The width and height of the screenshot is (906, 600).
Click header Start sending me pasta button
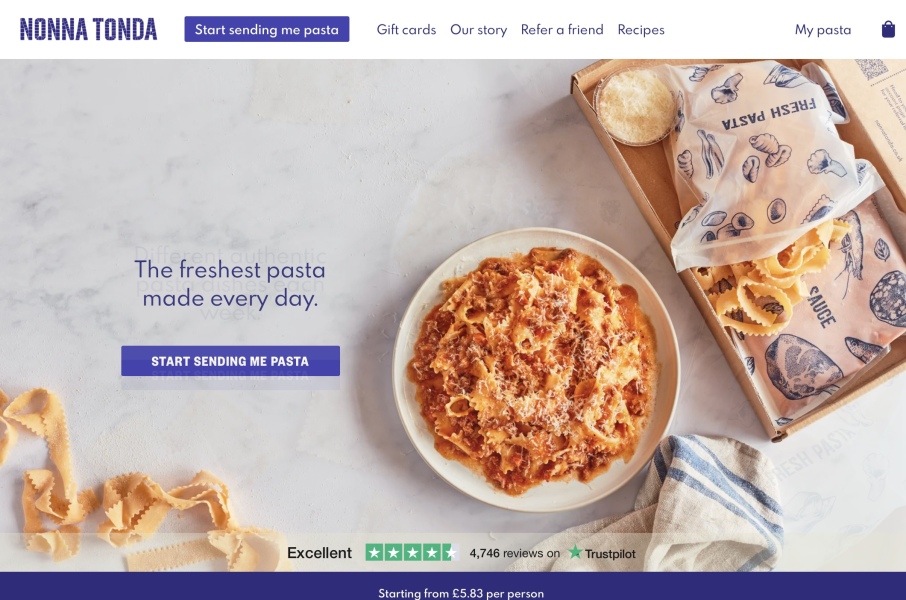(266, 29)
